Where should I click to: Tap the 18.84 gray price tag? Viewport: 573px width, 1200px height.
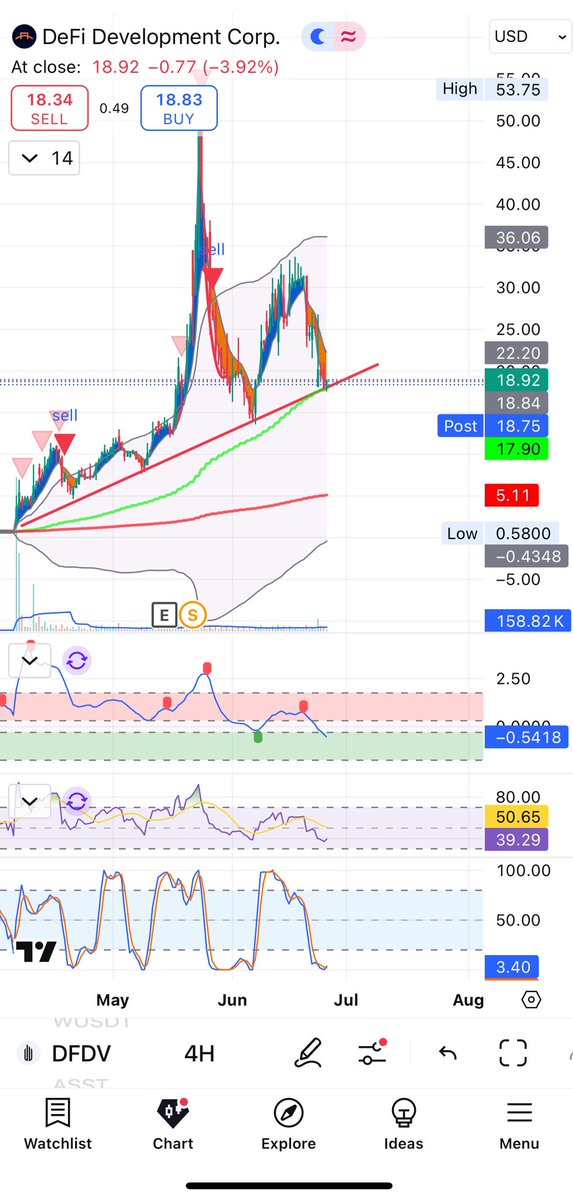(x=516, y=403)
